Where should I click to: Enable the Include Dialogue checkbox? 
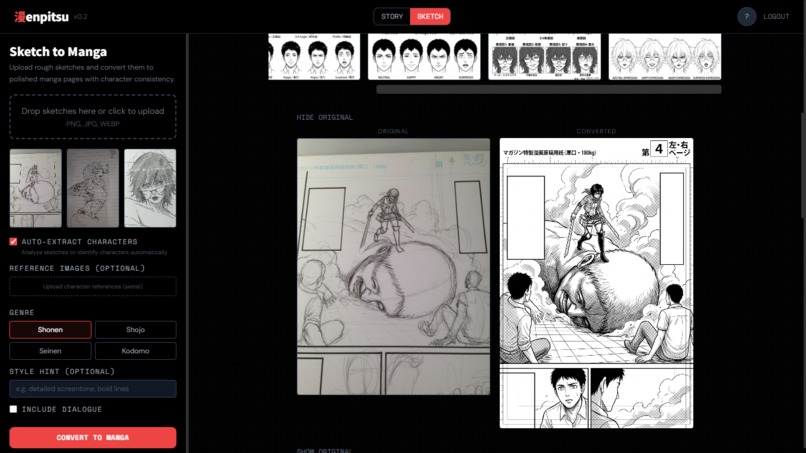13,409
